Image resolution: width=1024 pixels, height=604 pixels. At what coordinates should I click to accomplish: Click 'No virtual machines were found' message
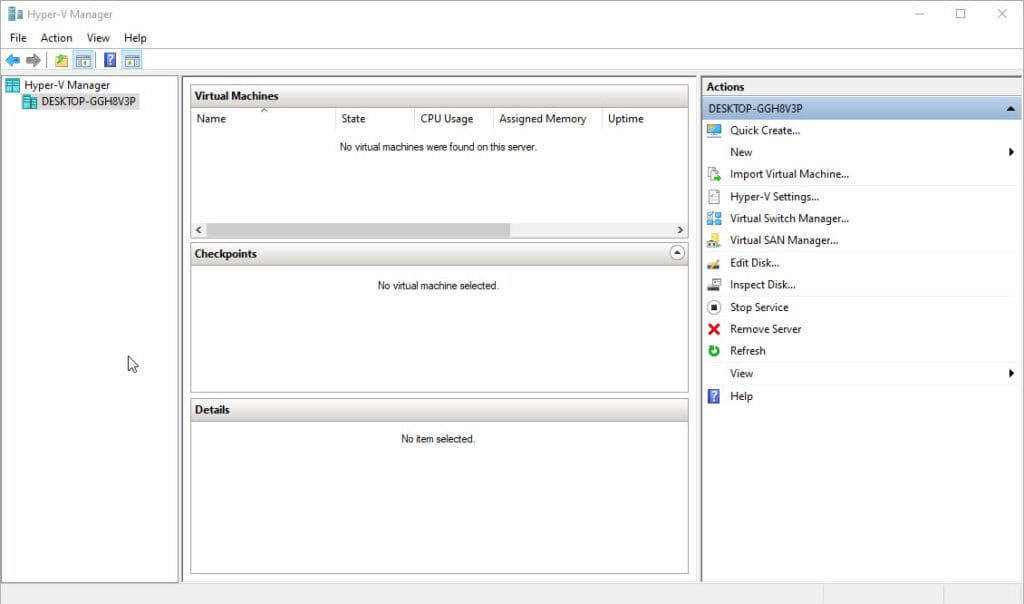tap(438, 147)
